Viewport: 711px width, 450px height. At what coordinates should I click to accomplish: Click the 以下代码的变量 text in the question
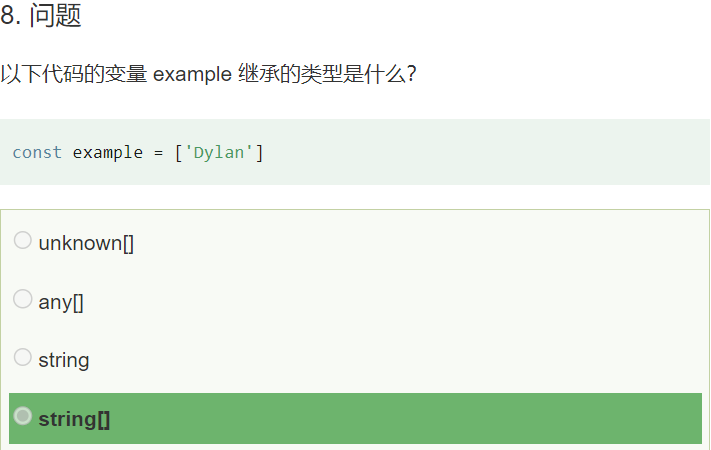pos(74,74)
